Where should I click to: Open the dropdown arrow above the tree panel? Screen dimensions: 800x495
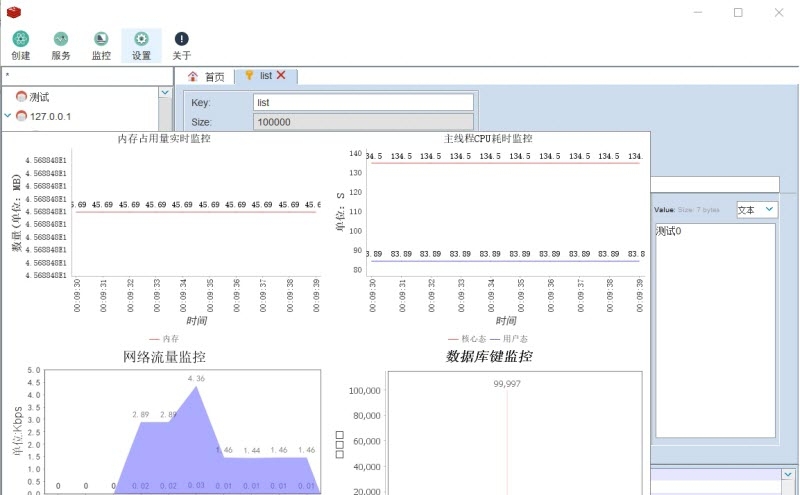pyautogui.click(x=165, y=92)
